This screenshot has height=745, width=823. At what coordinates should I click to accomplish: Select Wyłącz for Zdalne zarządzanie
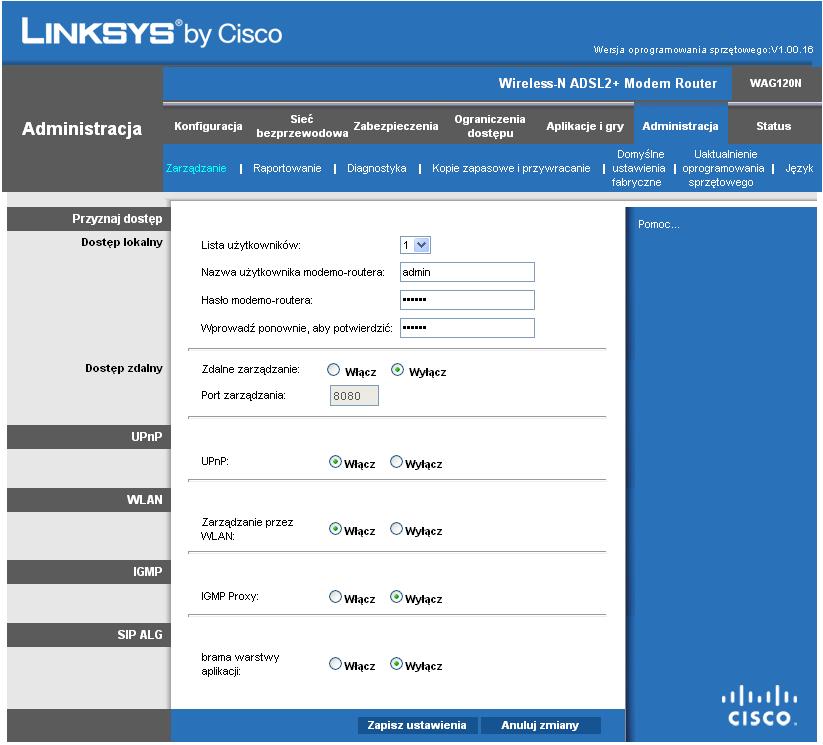click(398, 370)
